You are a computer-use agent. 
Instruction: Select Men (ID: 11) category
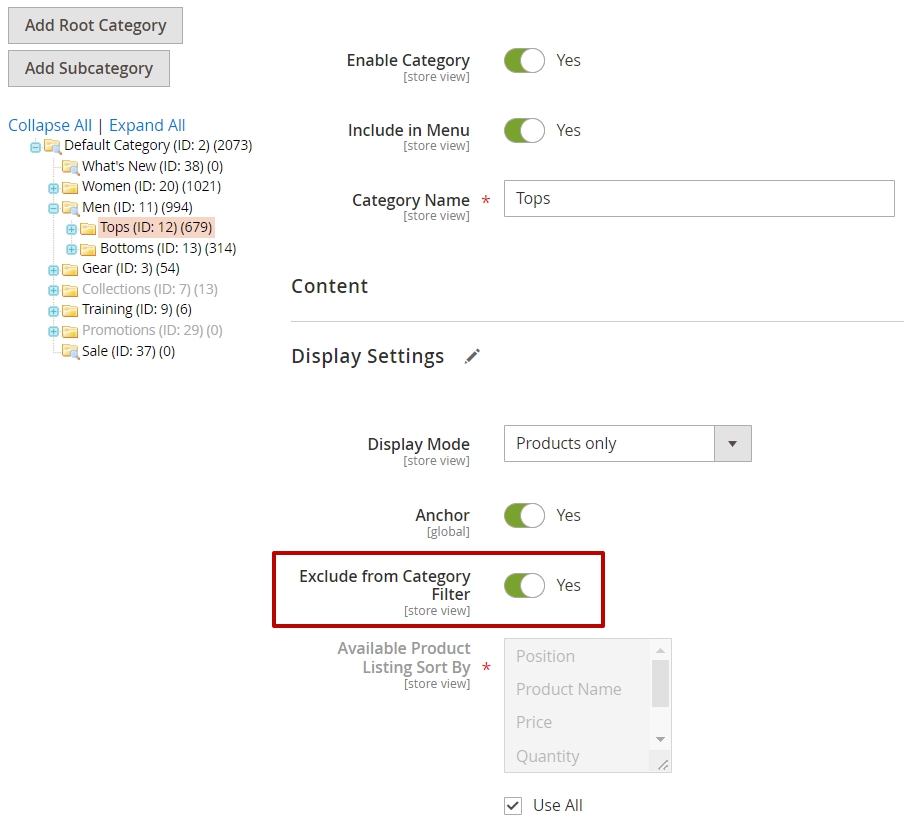tap(137, 207)
